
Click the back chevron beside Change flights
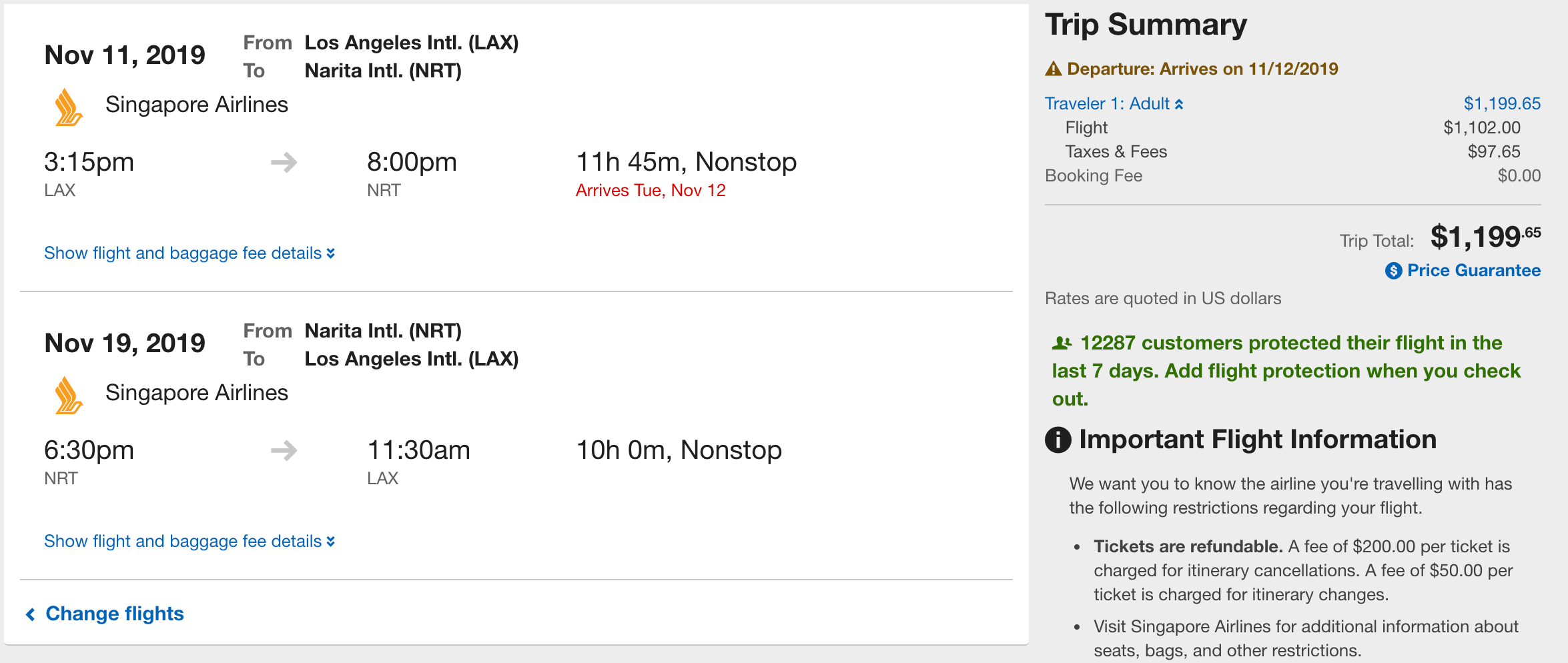coord(30,614)
